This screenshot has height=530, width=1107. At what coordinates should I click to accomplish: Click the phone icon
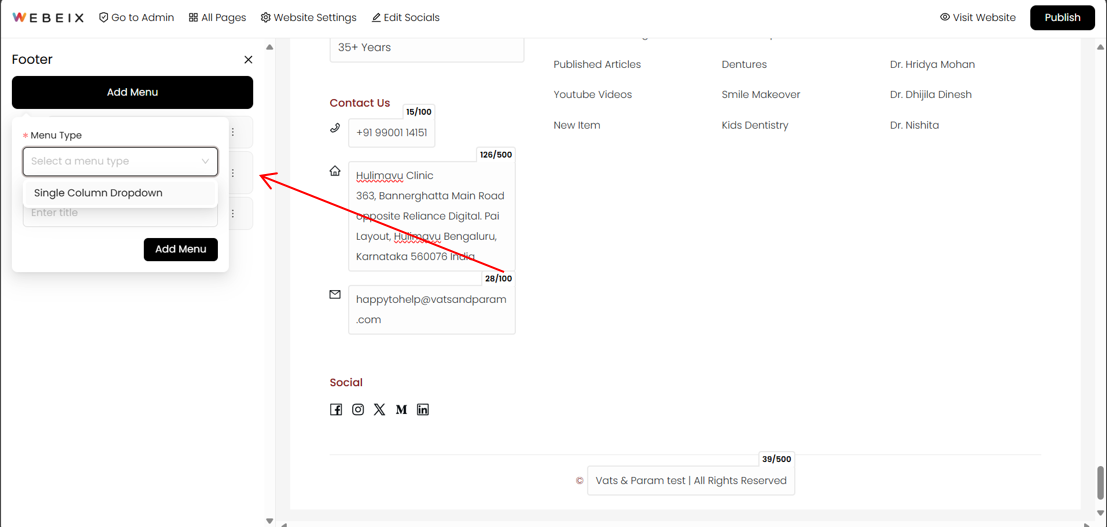(335, 128)
